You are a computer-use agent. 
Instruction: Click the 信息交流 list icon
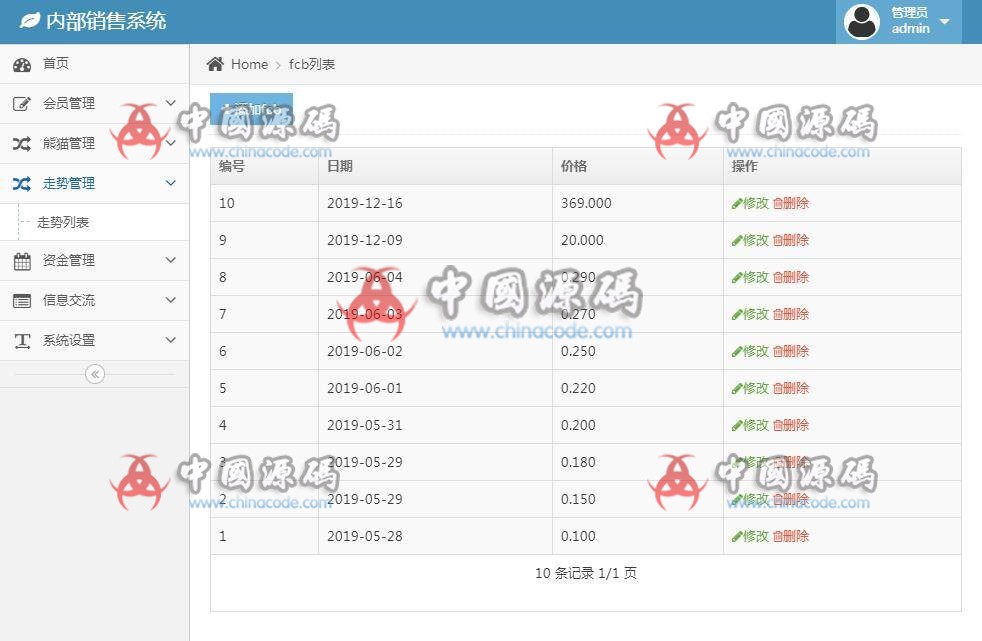22,301
